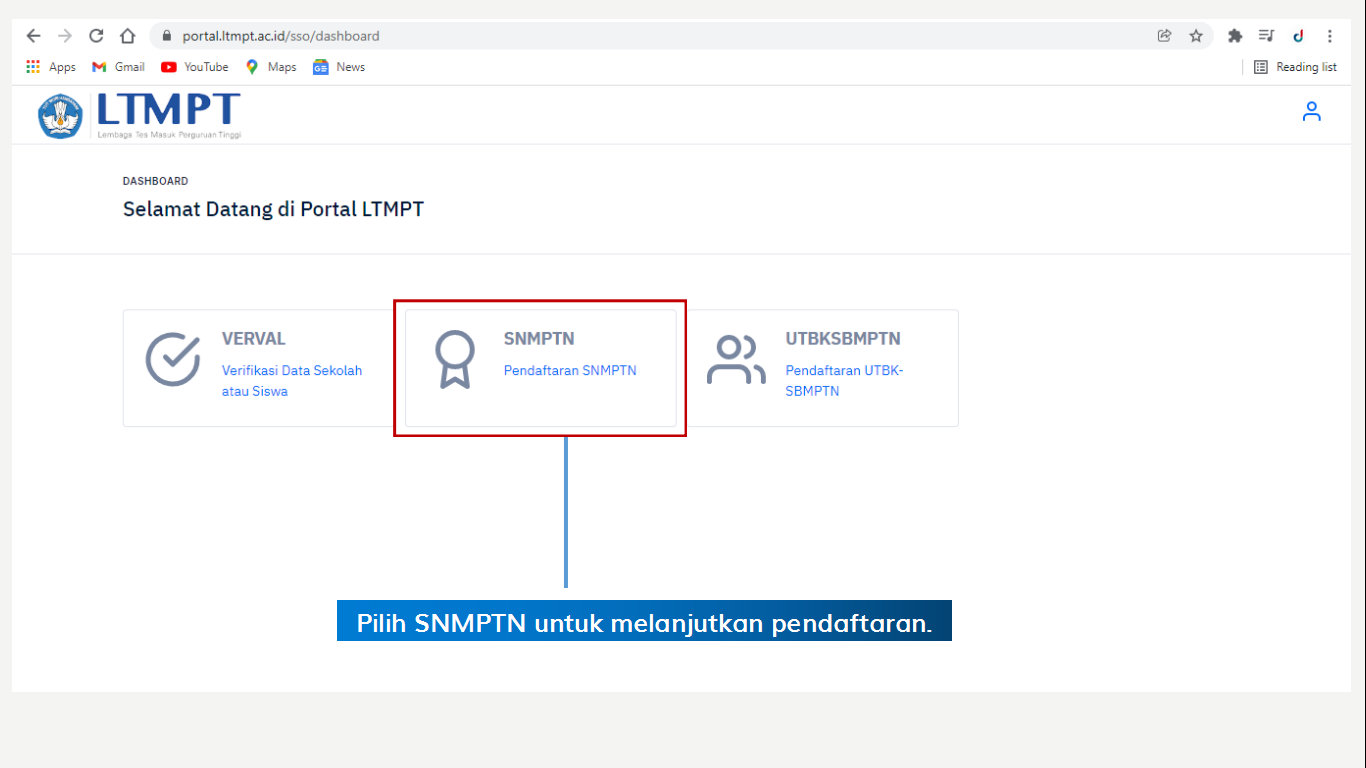Click the TikTok extension icon
The width and height of the screenshot is (1366, 768).
click(x=1298, y=36)
